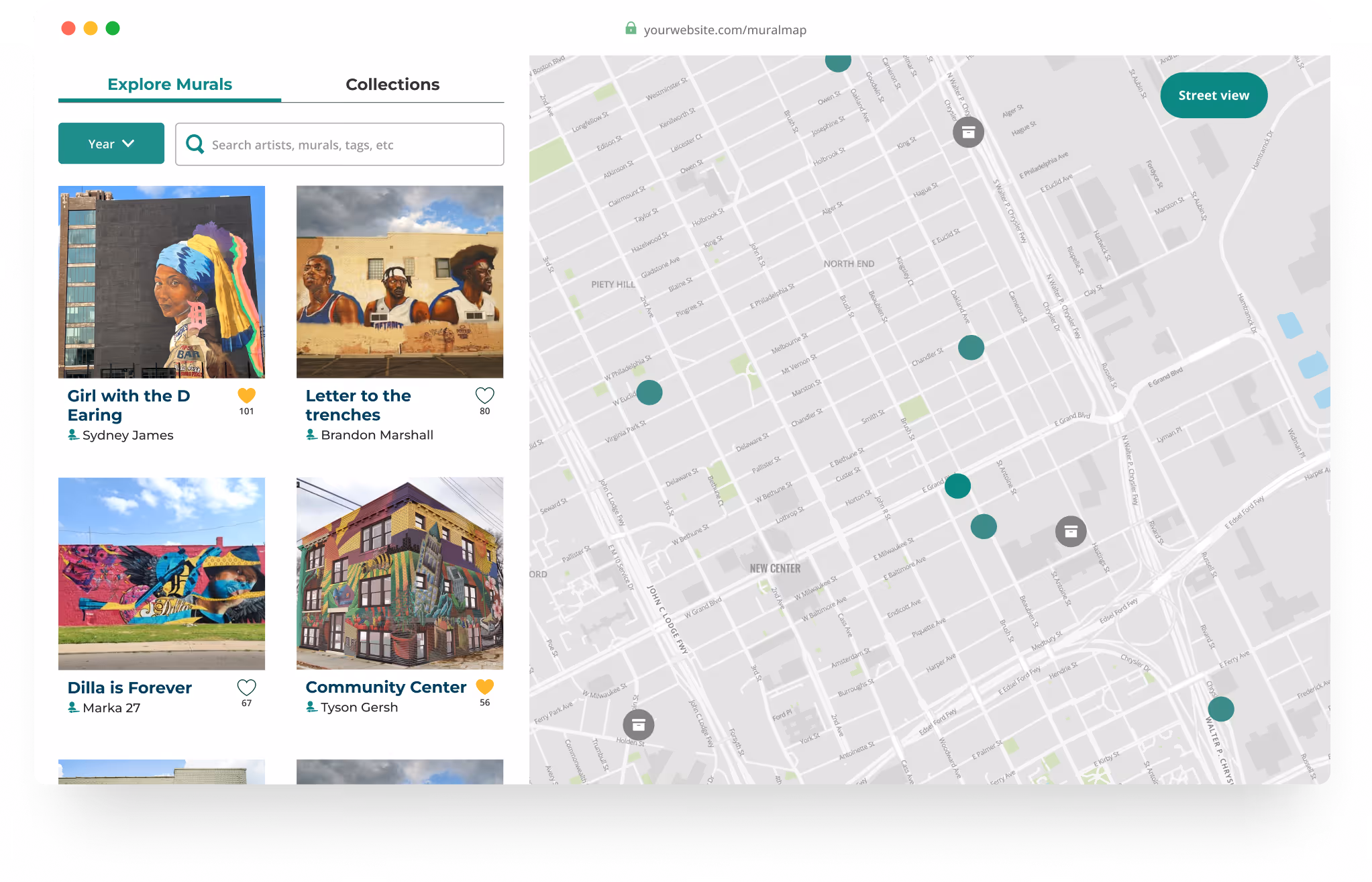Click the artist icon beside Marka 27

coord(73,707)
